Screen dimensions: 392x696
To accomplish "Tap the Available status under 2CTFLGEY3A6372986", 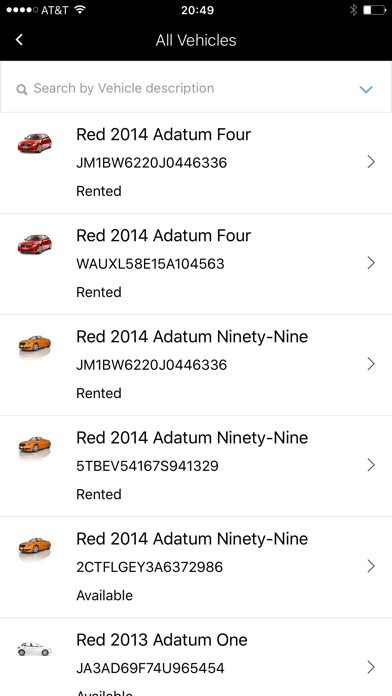I will click(x=104, y=595).
